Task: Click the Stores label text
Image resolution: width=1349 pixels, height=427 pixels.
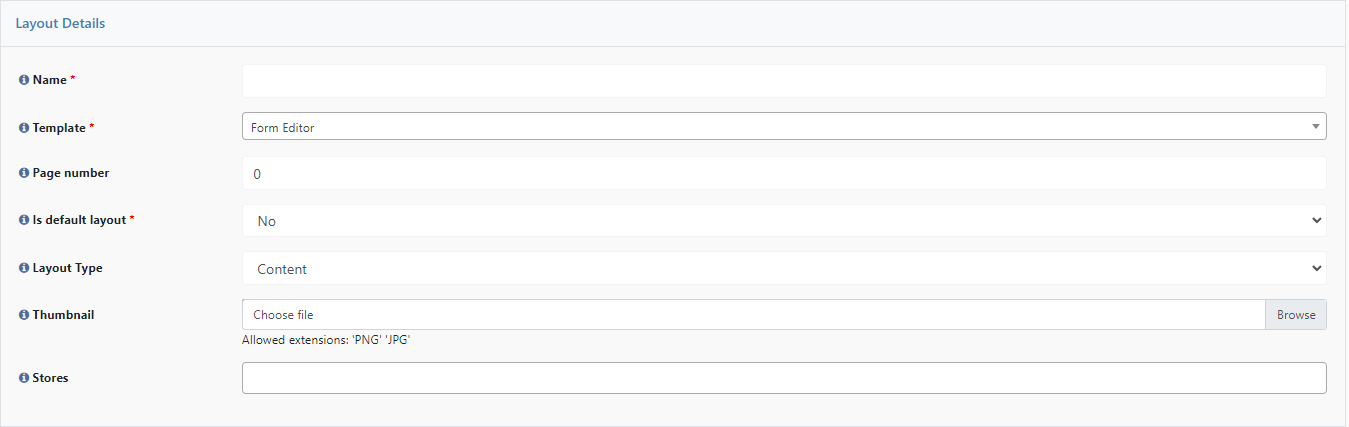Action: (50, 378)
